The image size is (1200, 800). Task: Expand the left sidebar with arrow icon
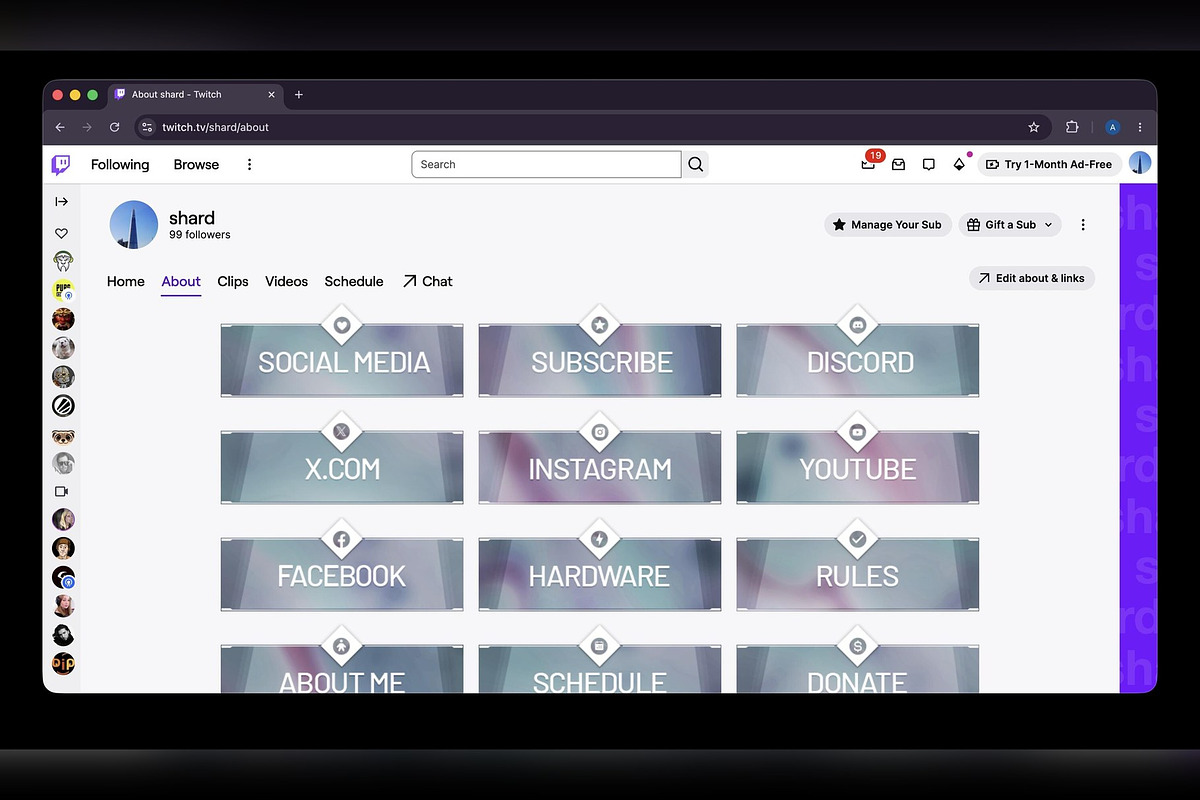pyautogui.click(x=61, y=202)
